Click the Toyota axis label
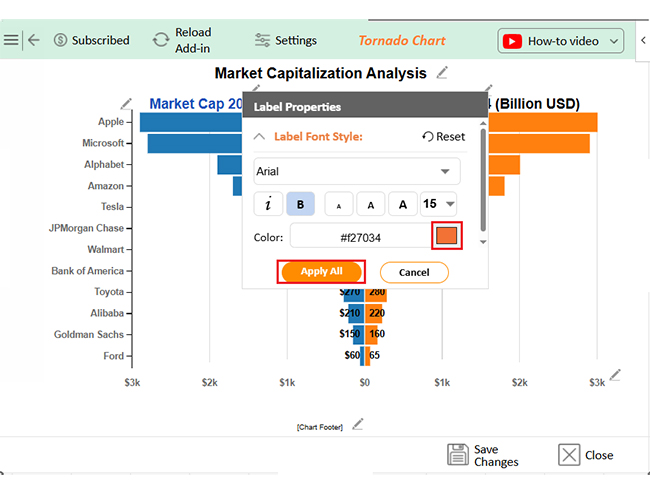This screenshot has height=494, width=650. pos(109,292)
